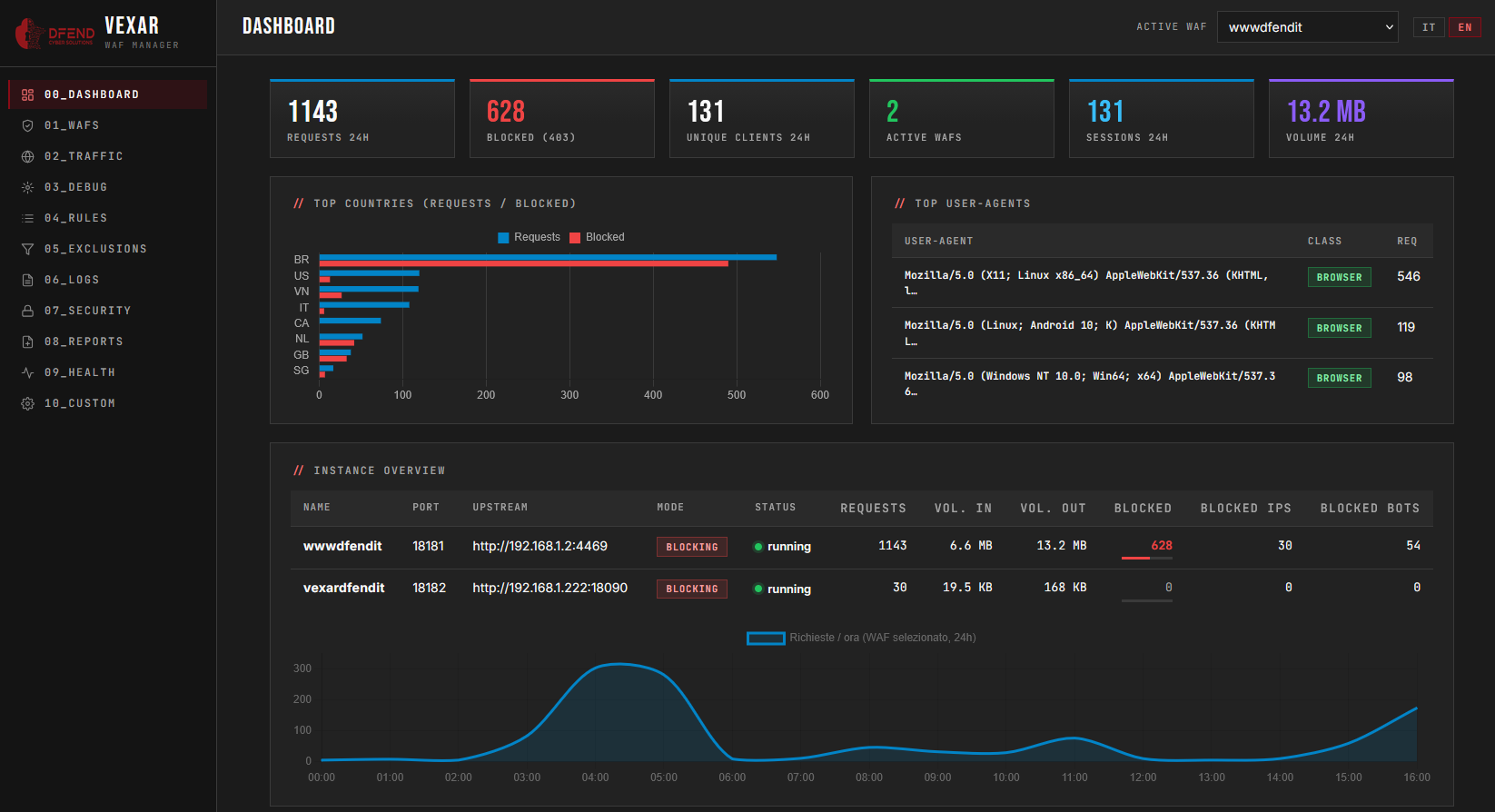Screen dimensions: 1495x812
Task: Click the green running status dot for wwwdfendit
Action: coord(758,547)
